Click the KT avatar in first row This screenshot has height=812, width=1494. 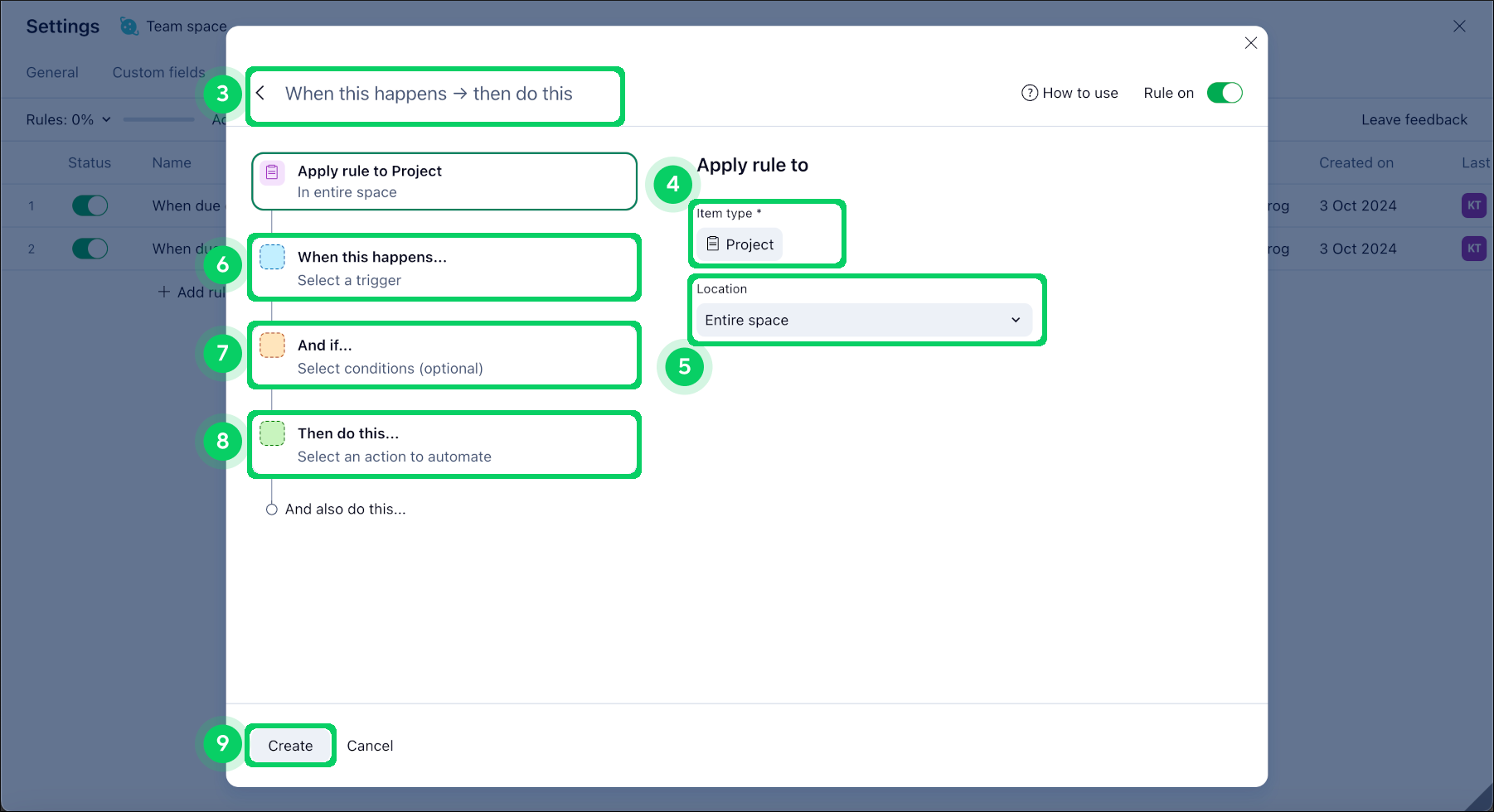1473,205
